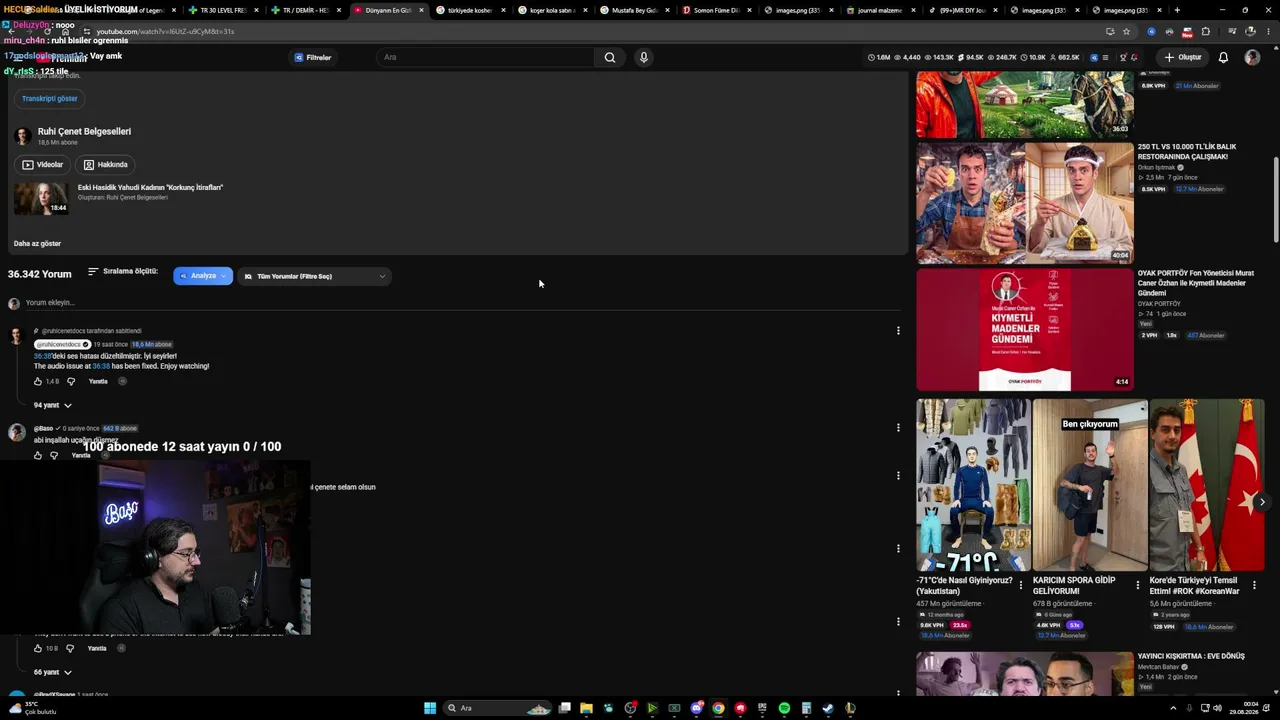
Task: Open Epic Games Launcher from the taskbar
Action: click(762, 708)
